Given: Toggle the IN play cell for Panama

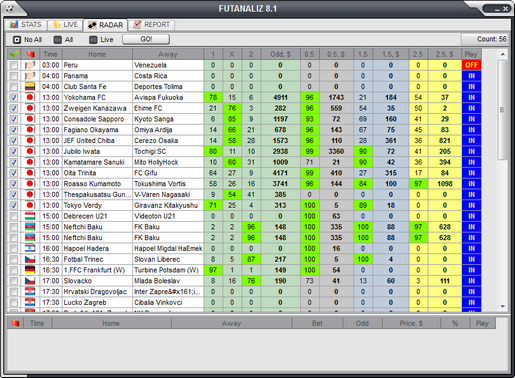Looking at the screenshot, I should pyautogui.click(x=471, y=76).
